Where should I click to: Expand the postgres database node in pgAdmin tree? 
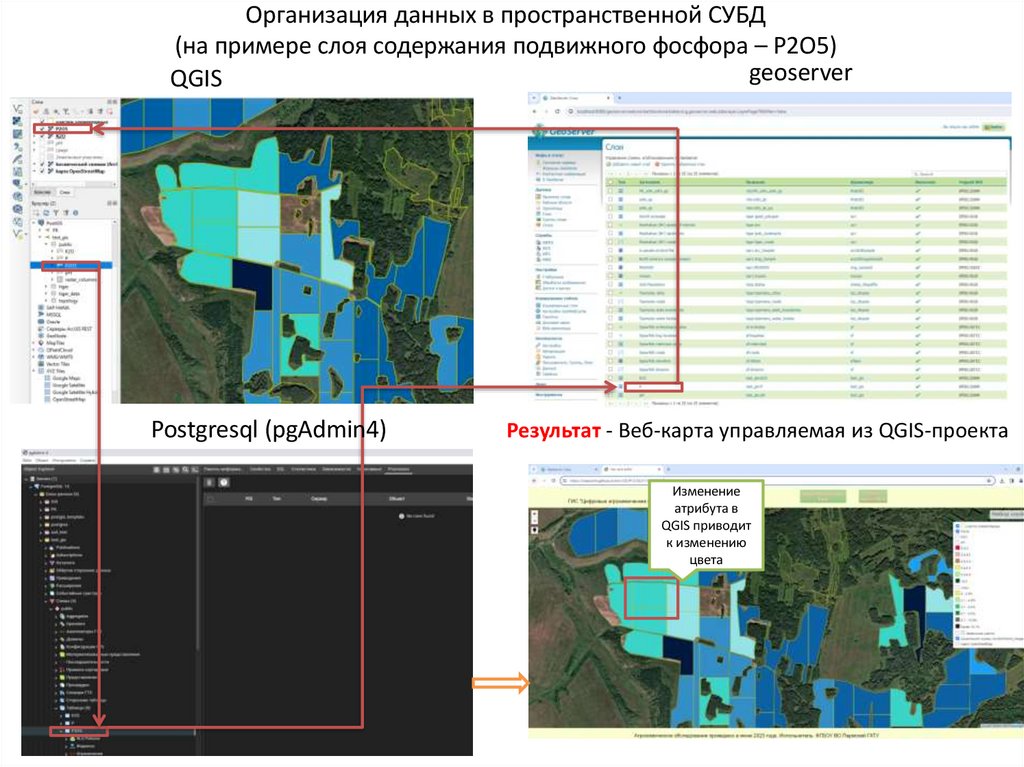pos(41,525)
